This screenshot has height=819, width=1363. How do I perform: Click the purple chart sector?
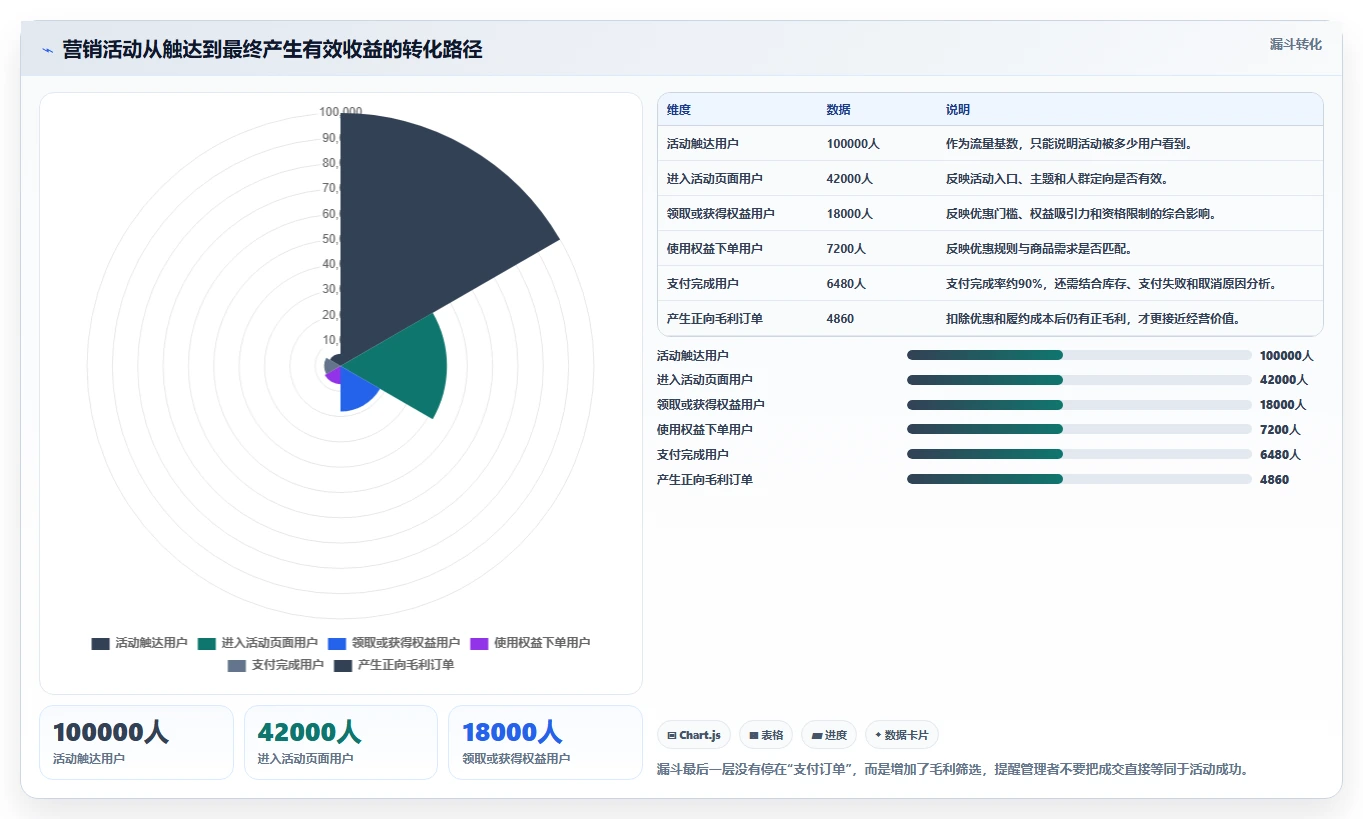[x=334, y=376]
